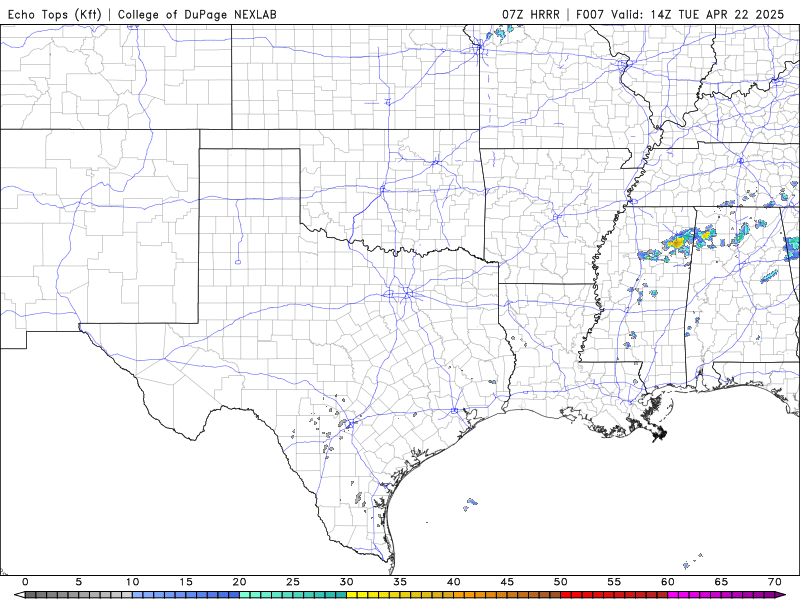Select the blue segment of the color bar
Screen dimensions: 800x600
[186, 595]
